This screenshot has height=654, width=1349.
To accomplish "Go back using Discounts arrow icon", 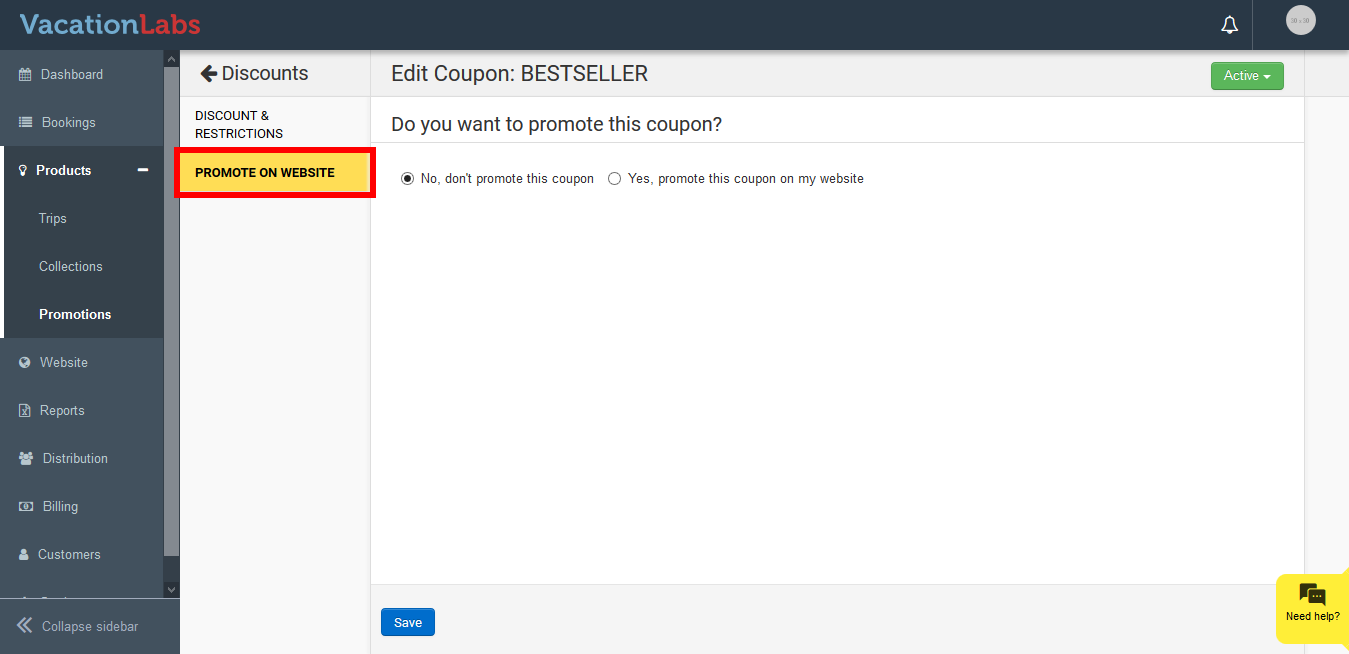I will [209, 73].
